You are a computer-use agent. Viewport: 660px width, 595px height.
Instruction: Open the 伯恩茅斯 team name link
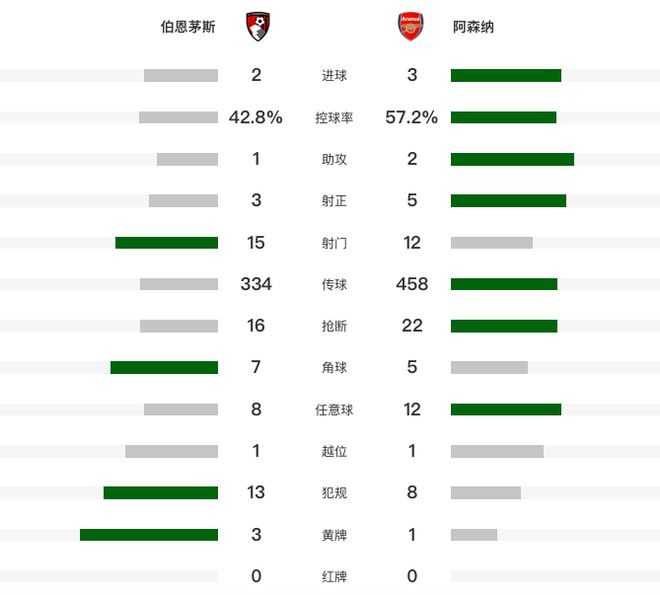tap(187, 27)
